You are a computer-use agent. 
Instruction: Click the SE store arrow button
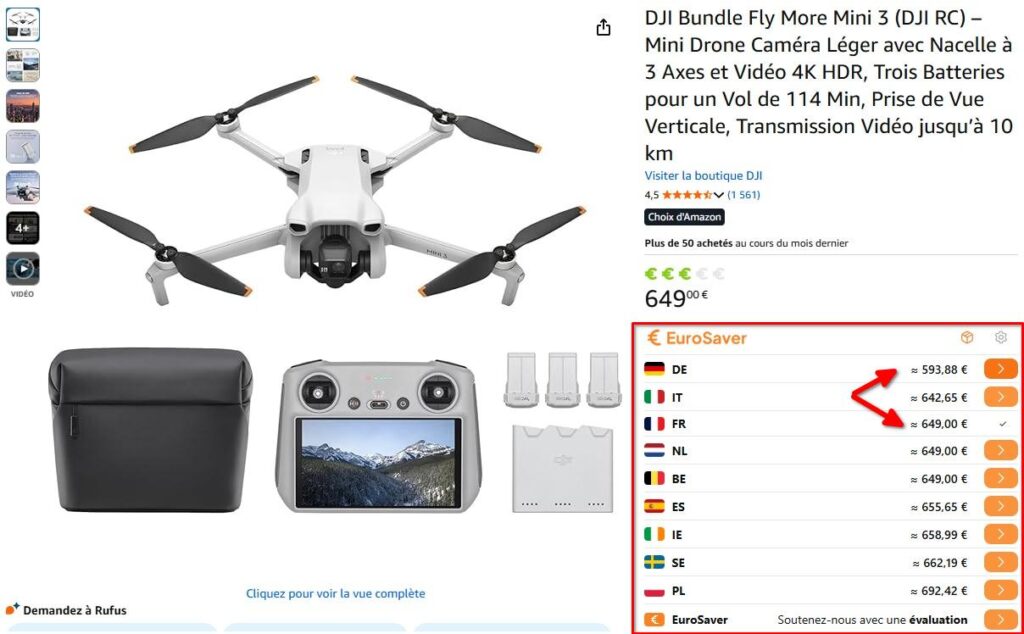(1001, 562)
